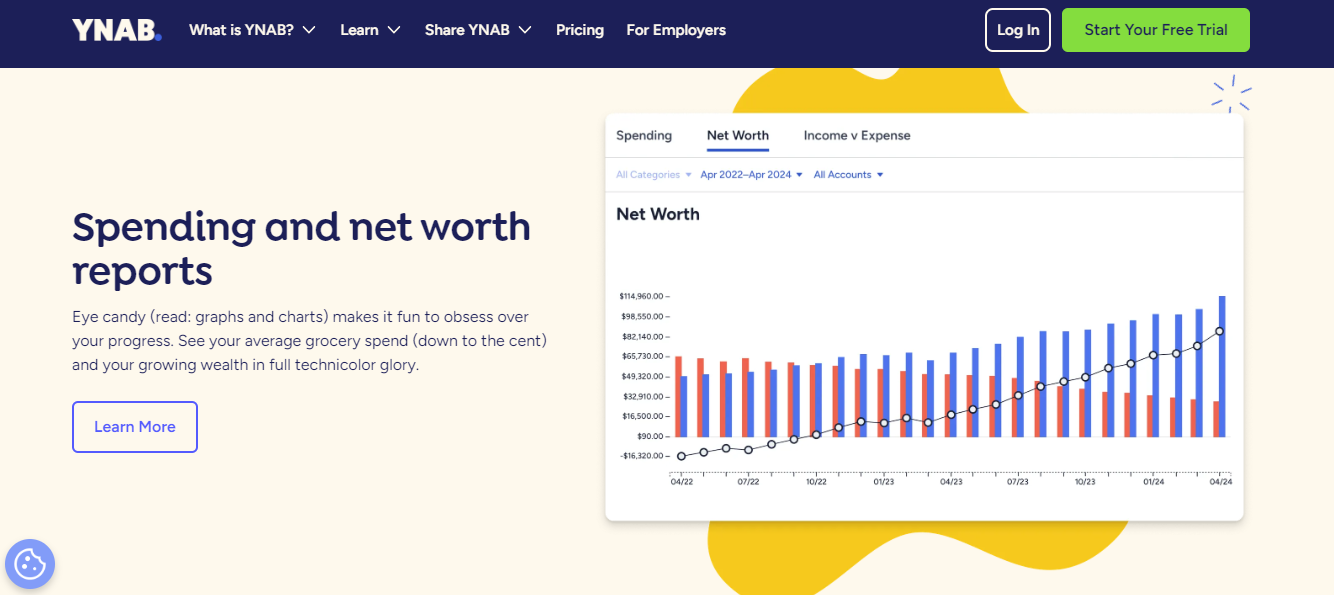This screenshot has height=595, width=1334.
Task: Open the Income v Expense tab
Action: (857, 135)
